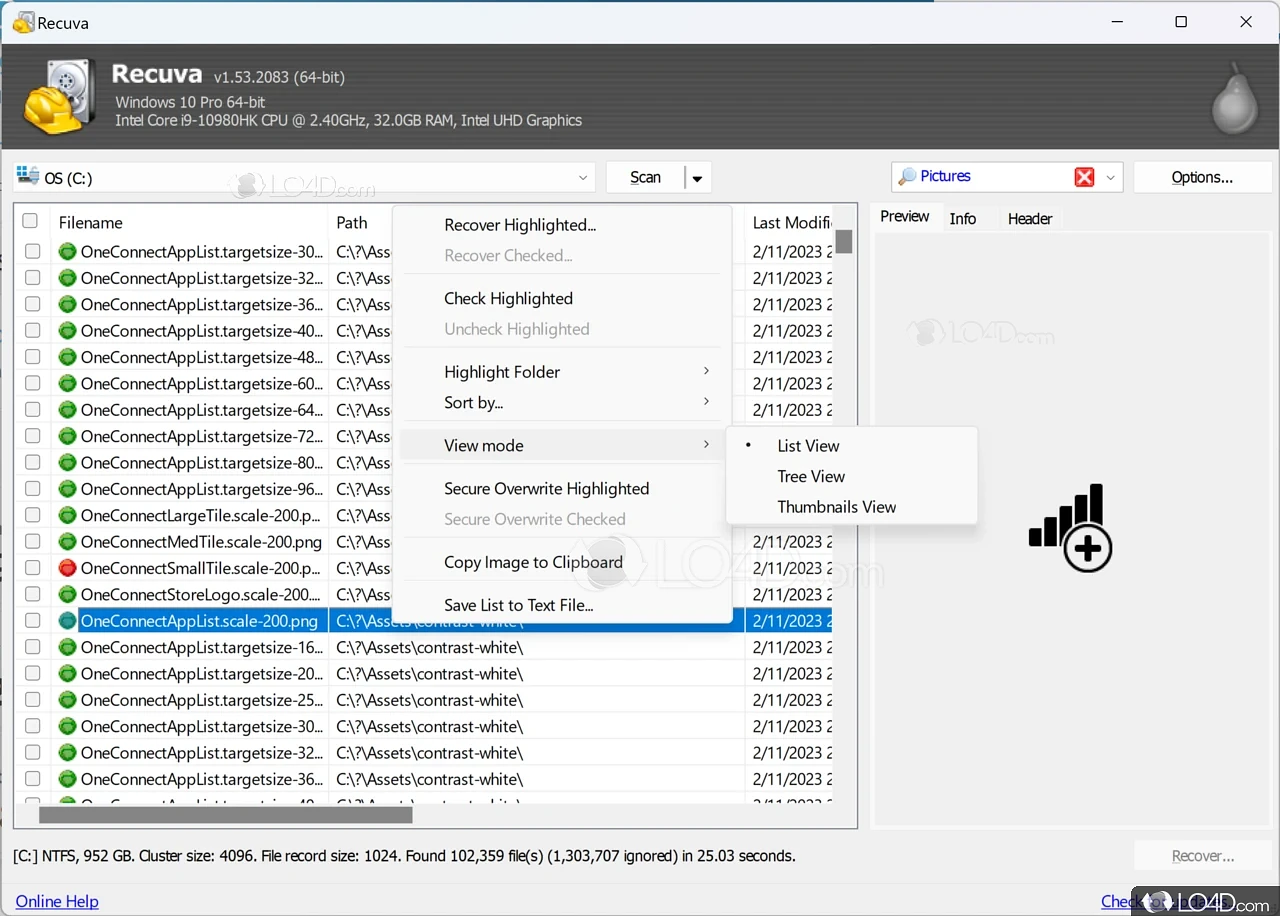The height and width of the screenshot is (916, 1280).
Task: Clear the Pictures filter with red X
Action: click(1084, 177)
